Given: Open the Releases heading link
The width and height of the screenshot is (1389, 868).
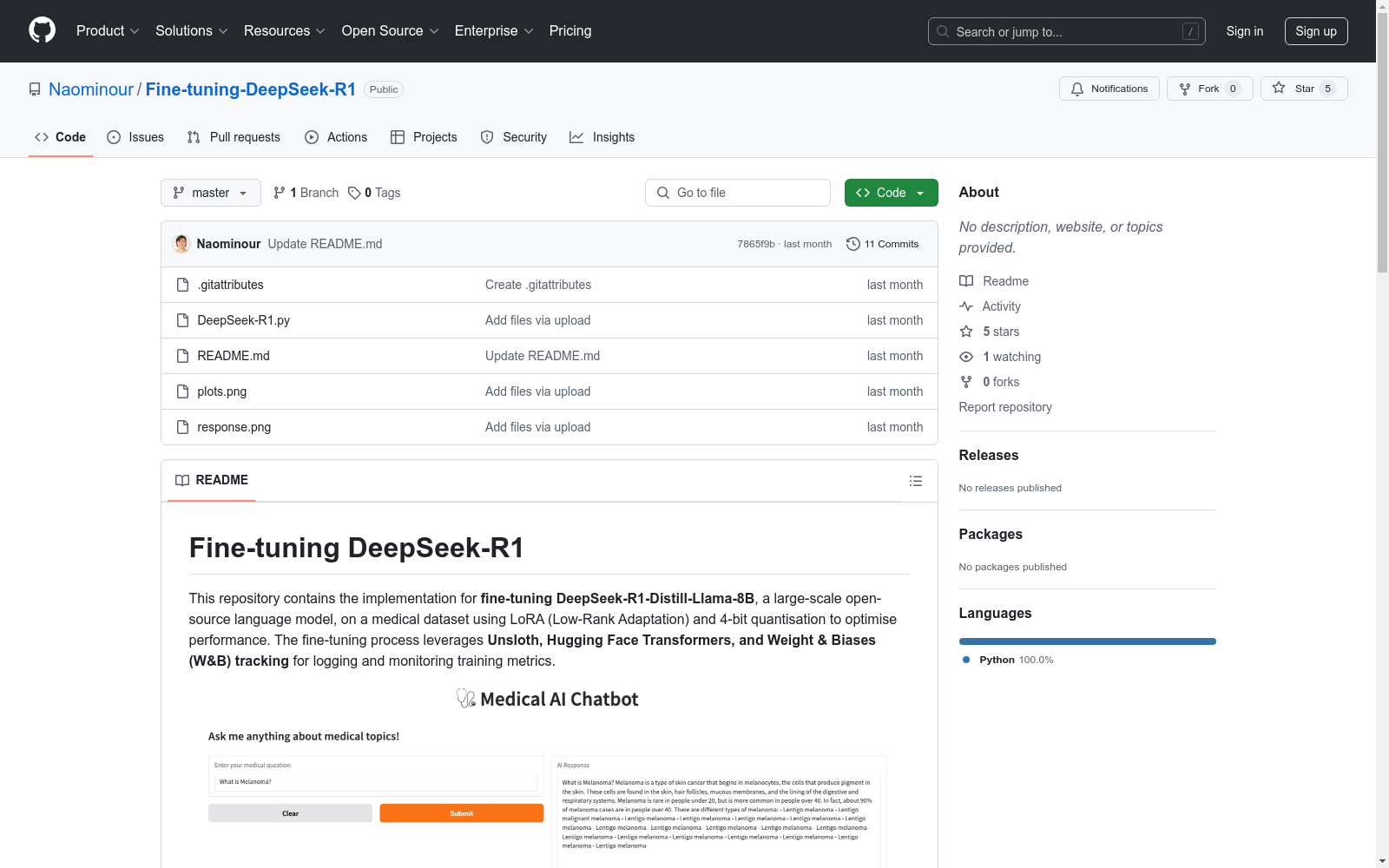Looking at the screenshot, I should 989,455.
